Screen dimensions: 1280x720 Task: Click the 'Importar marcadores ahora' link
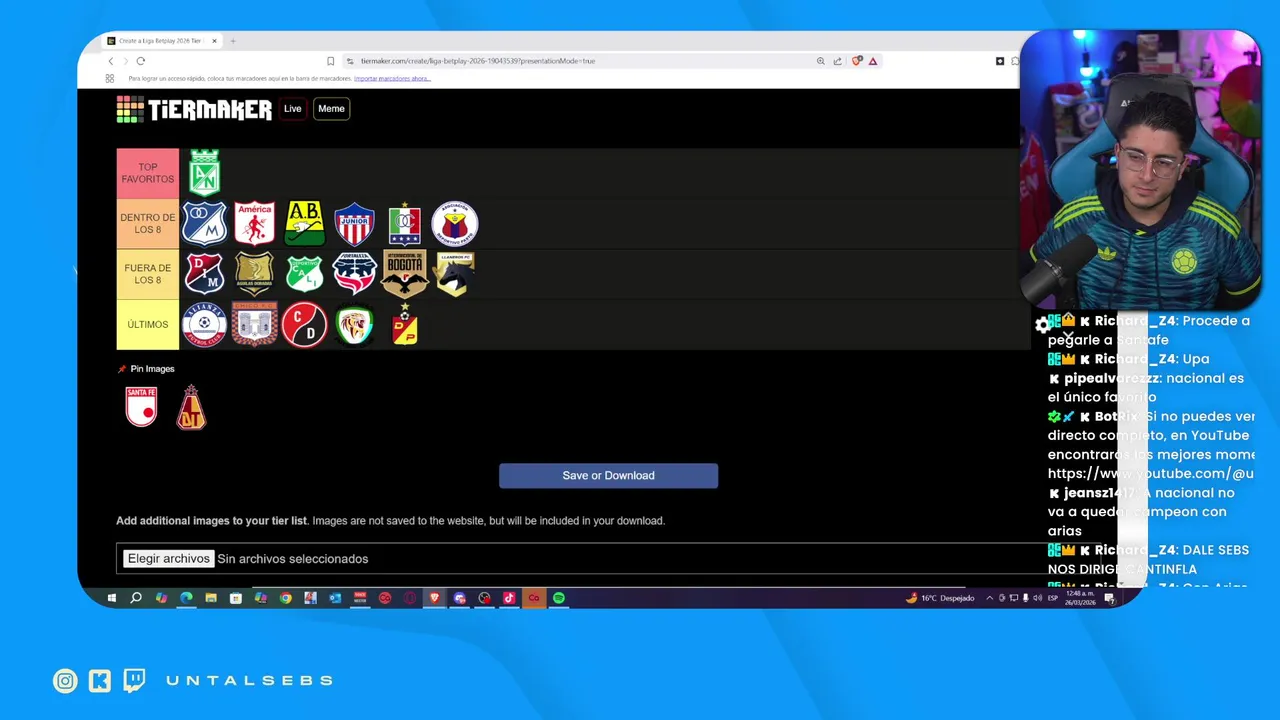coord(392,78)
